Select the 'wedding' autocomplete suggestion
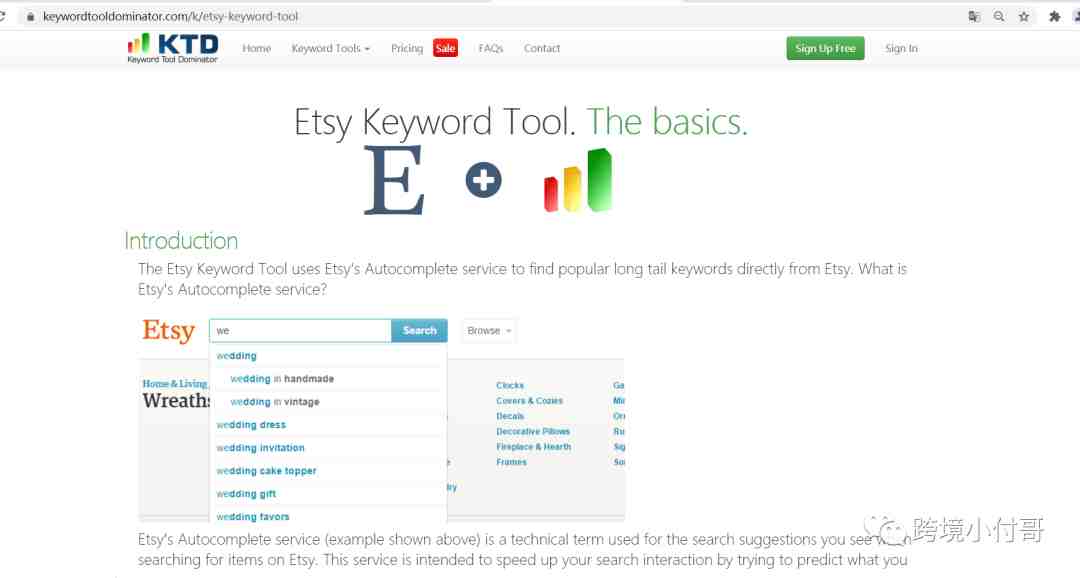 236,356
